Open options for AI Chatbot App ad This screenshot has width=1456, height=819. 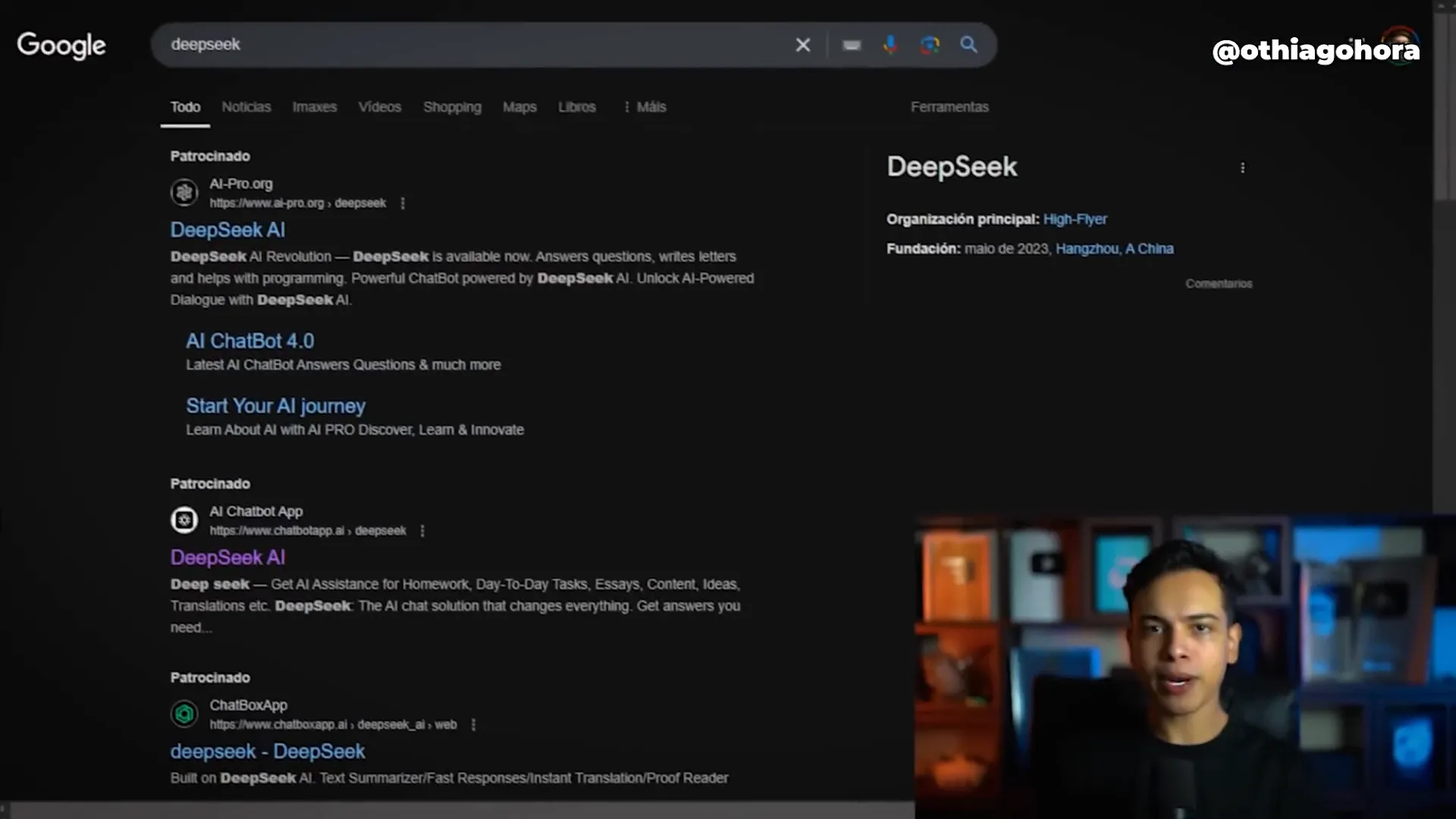(422, 531)
